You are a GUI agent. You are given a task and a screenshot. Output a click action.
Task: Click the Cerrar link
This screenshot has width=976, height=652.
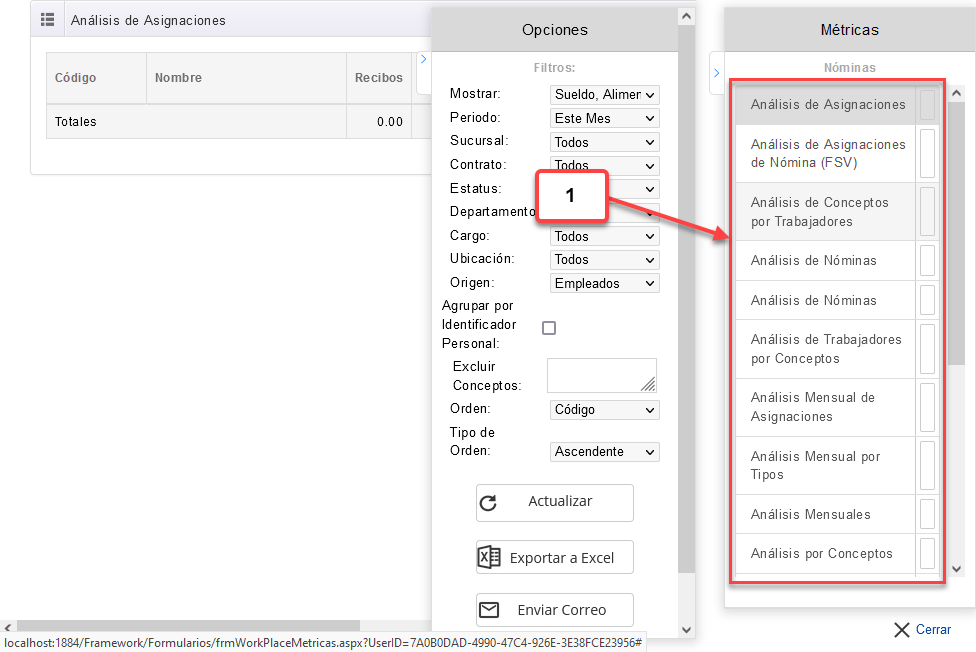pos(933,630)
